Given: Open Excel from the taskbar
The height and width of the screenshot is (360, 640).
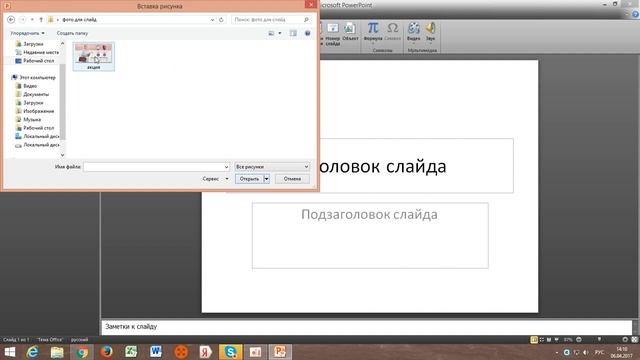Looking at the screenshot, I should point(131,352).
